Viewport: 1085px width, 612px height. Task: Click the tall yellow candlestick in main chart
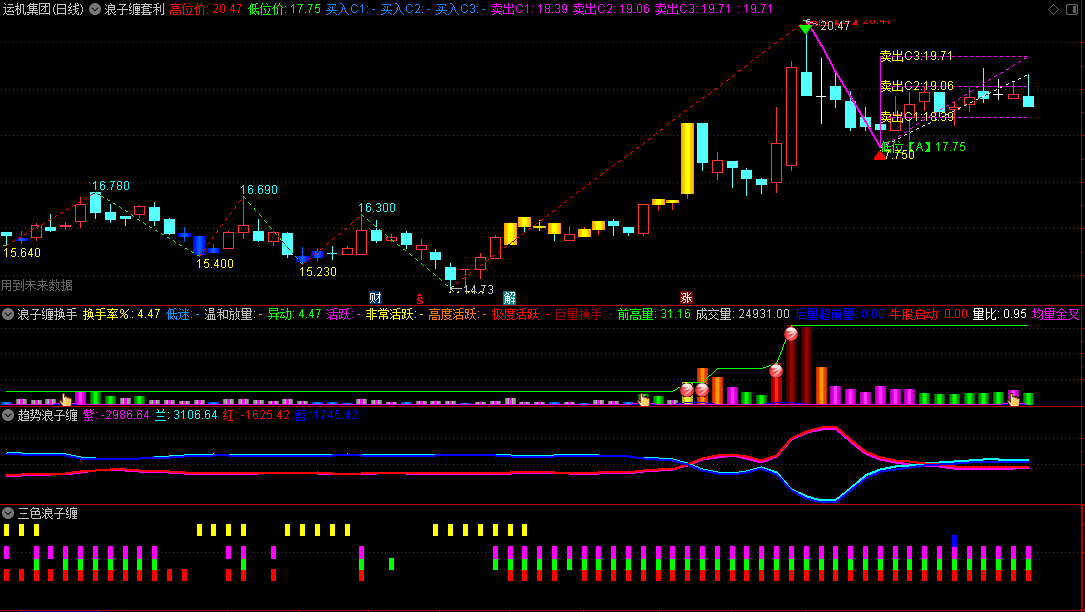(687, 159)
